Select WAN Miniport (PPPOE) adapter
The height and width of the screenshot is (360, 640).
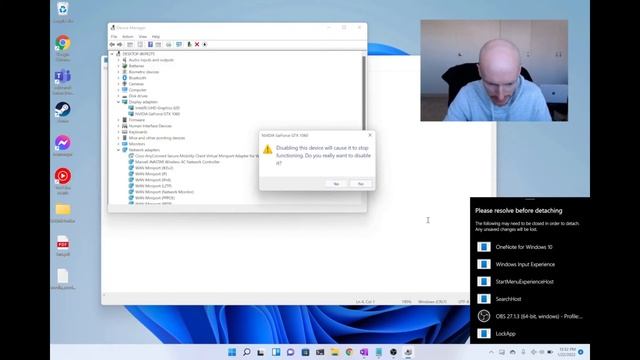click(x=151, y=198)
